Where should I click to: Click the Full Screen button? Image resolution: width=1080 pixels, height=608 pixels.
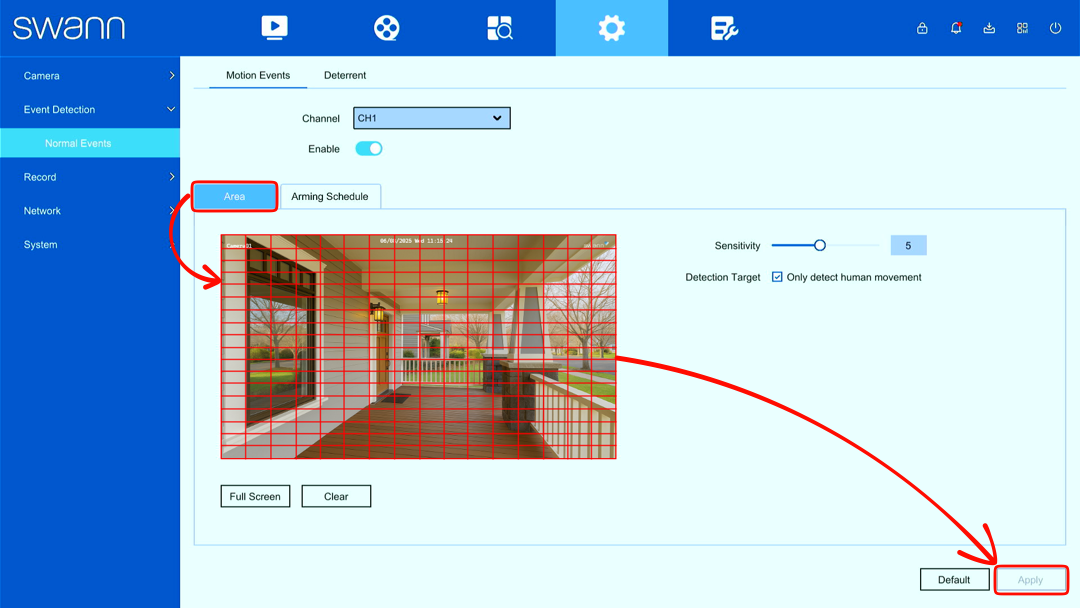coord(255,496)
